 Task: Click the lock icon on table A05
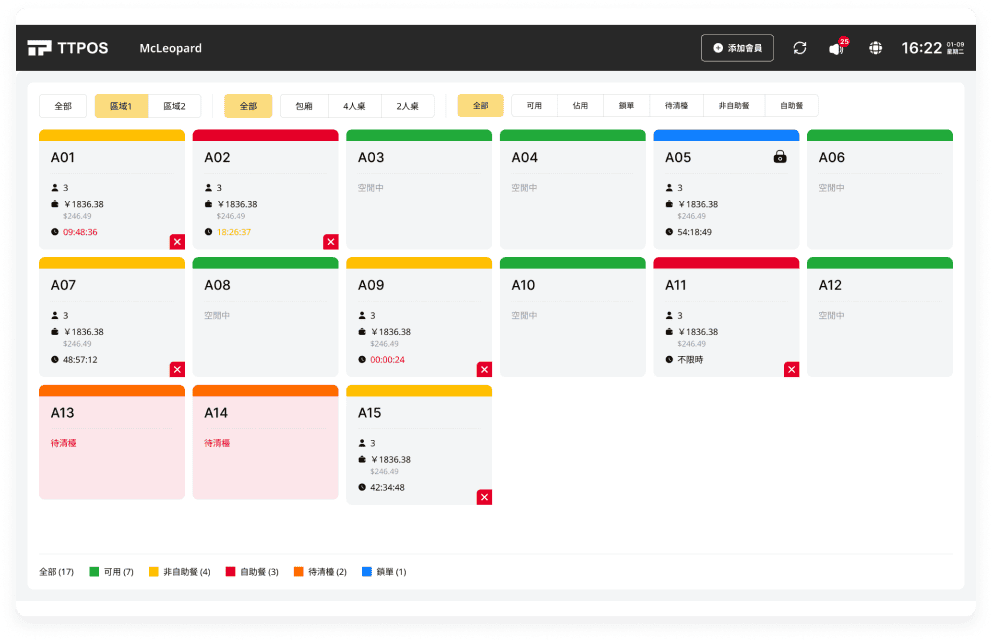(780, 157)
